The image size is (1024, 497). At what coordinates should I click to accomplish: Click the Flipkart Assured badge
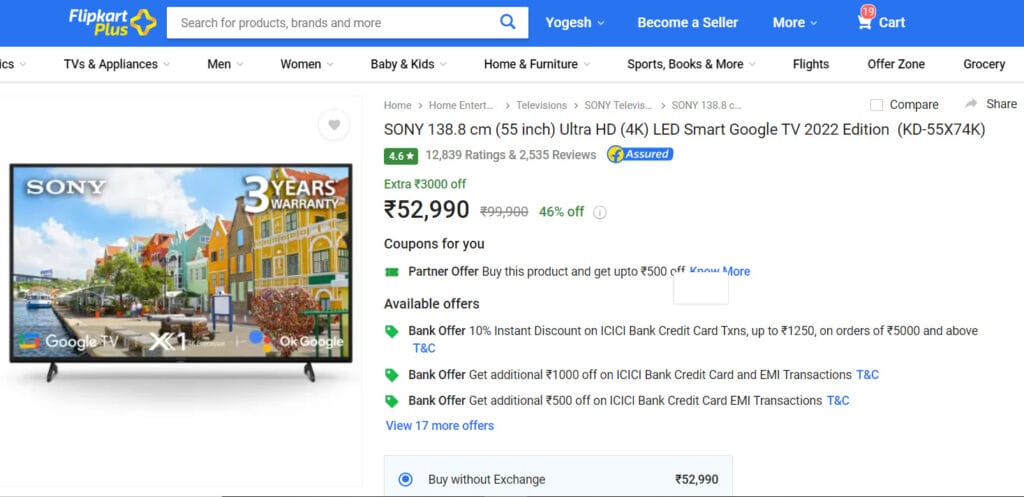tap(640, 155)
